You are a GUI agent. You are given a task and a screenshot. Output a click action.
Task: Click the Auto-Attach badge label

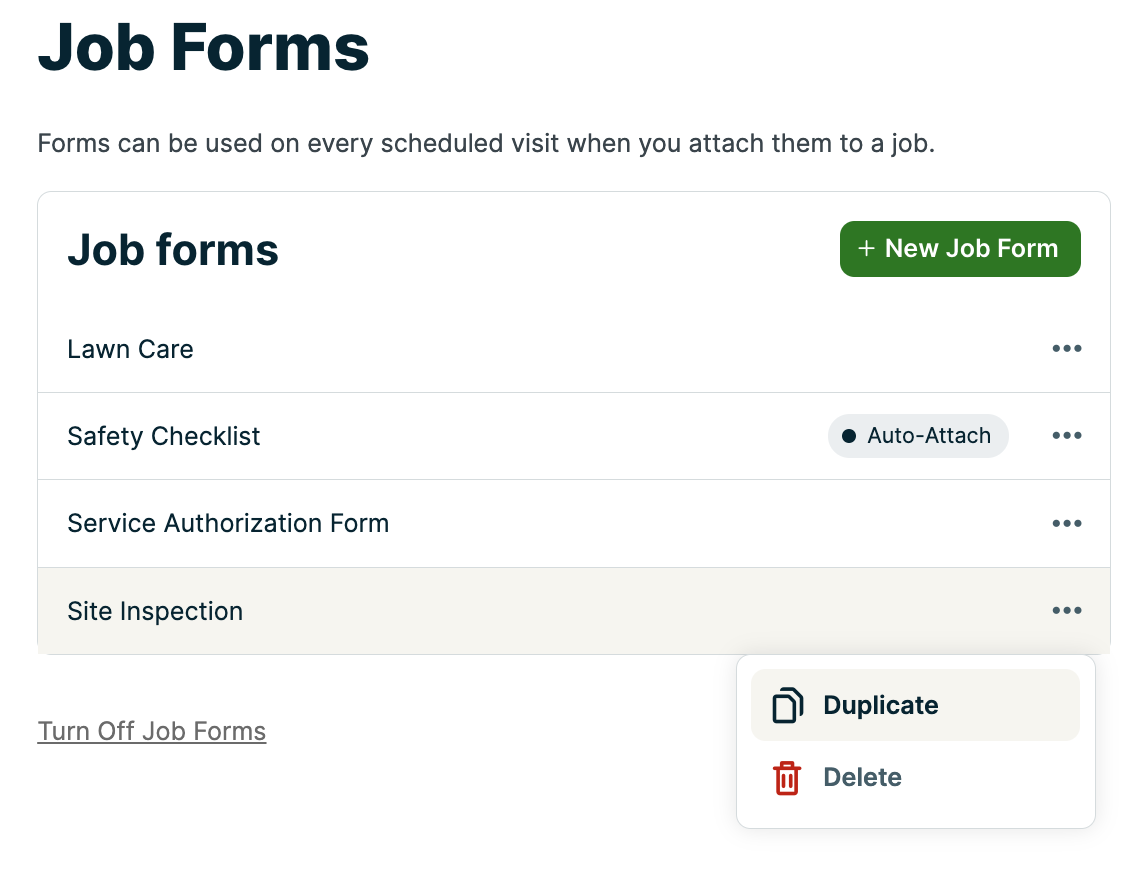click(929, 436)
